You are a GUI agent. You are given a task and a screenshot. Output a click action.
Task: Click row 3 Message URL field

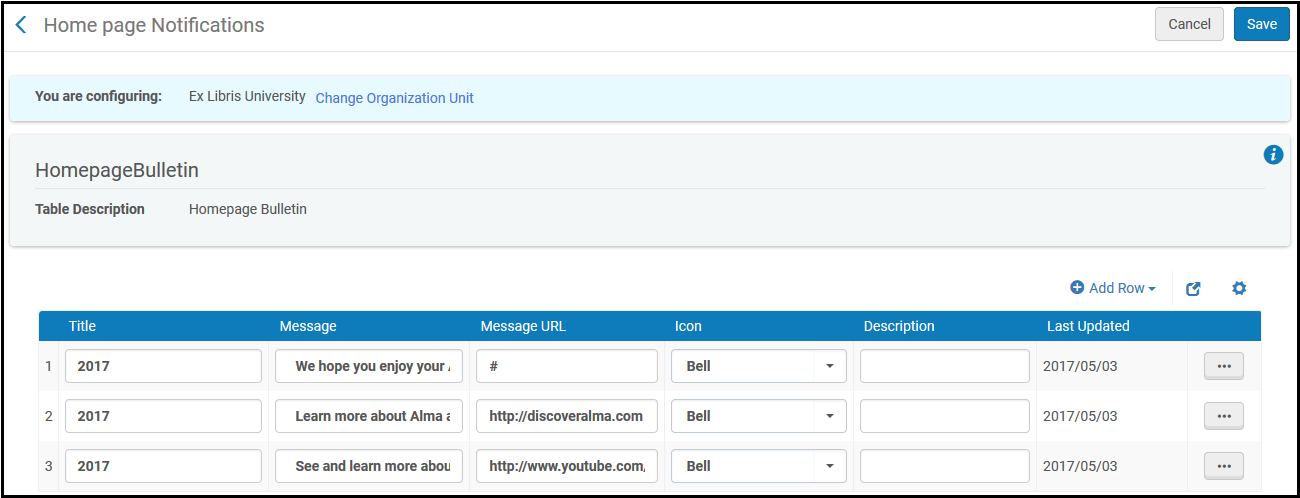click(566, 466)
